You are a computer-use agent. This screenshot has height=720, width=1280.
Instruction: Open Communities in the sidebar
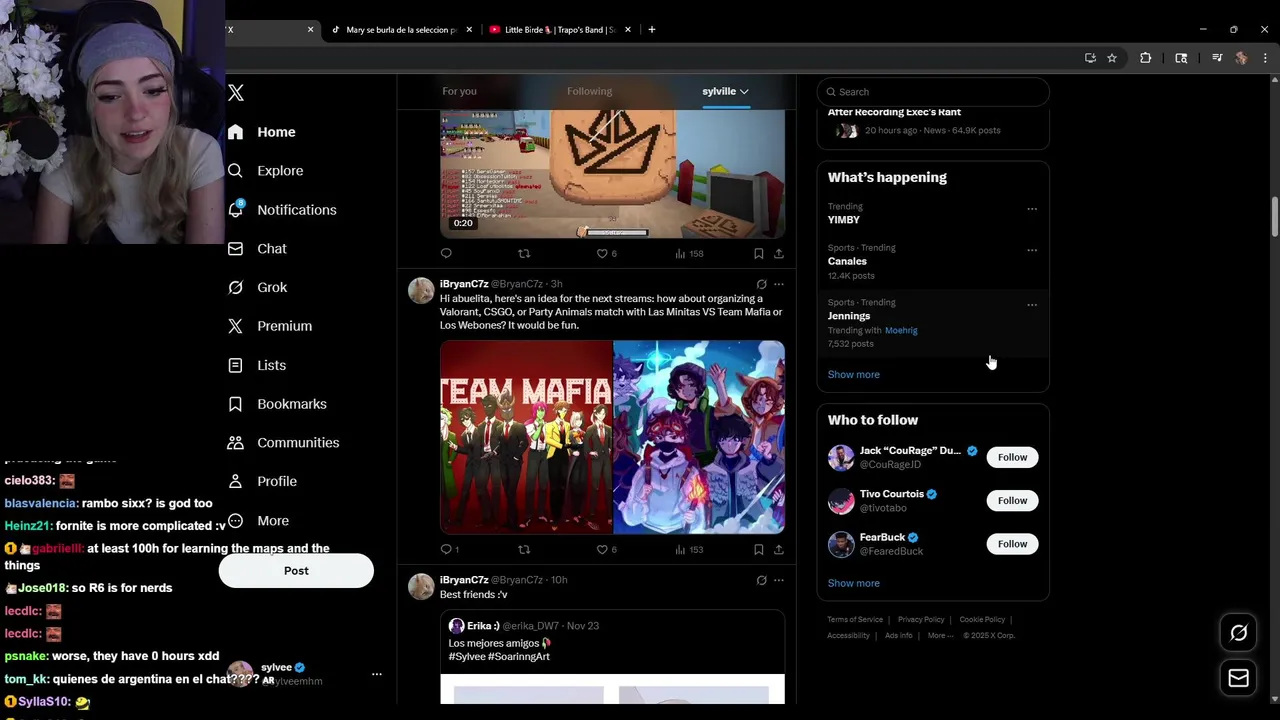click(x=283, y=443)
